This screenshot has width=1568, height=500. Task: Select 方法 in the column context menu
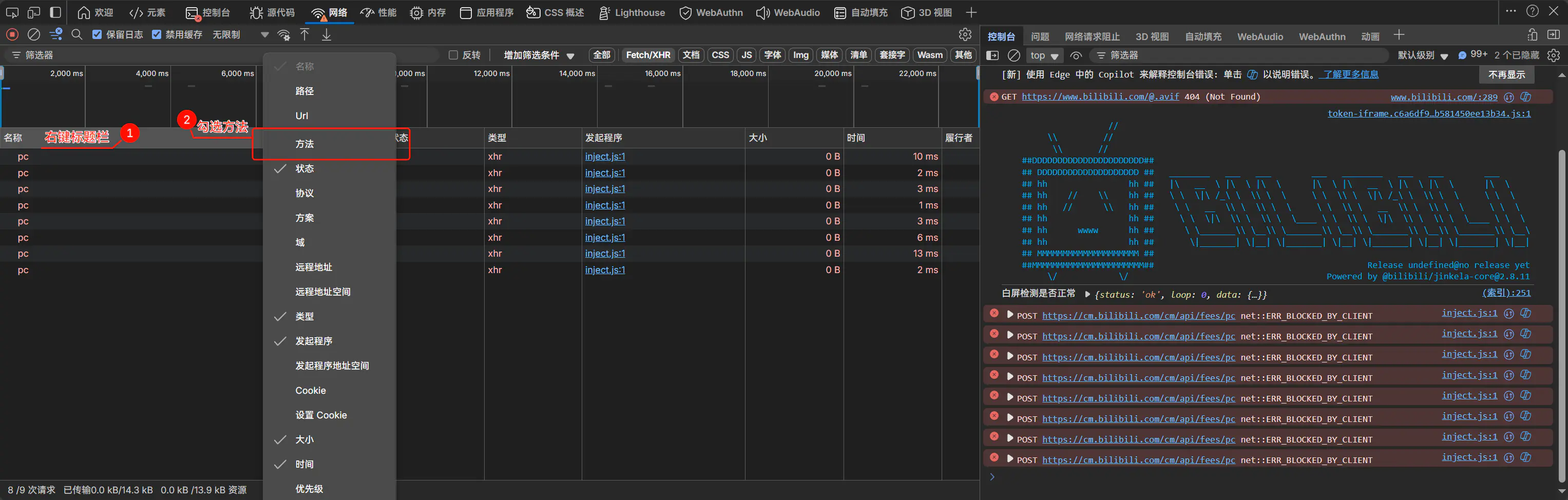click(304, 144)
